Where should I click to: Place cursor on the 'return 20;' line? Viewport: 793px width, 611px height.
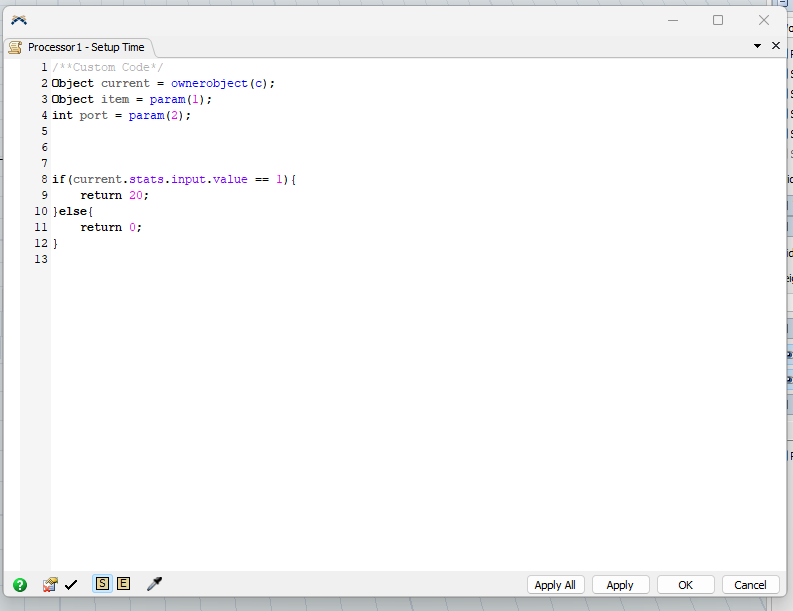(x=115, y=195)
